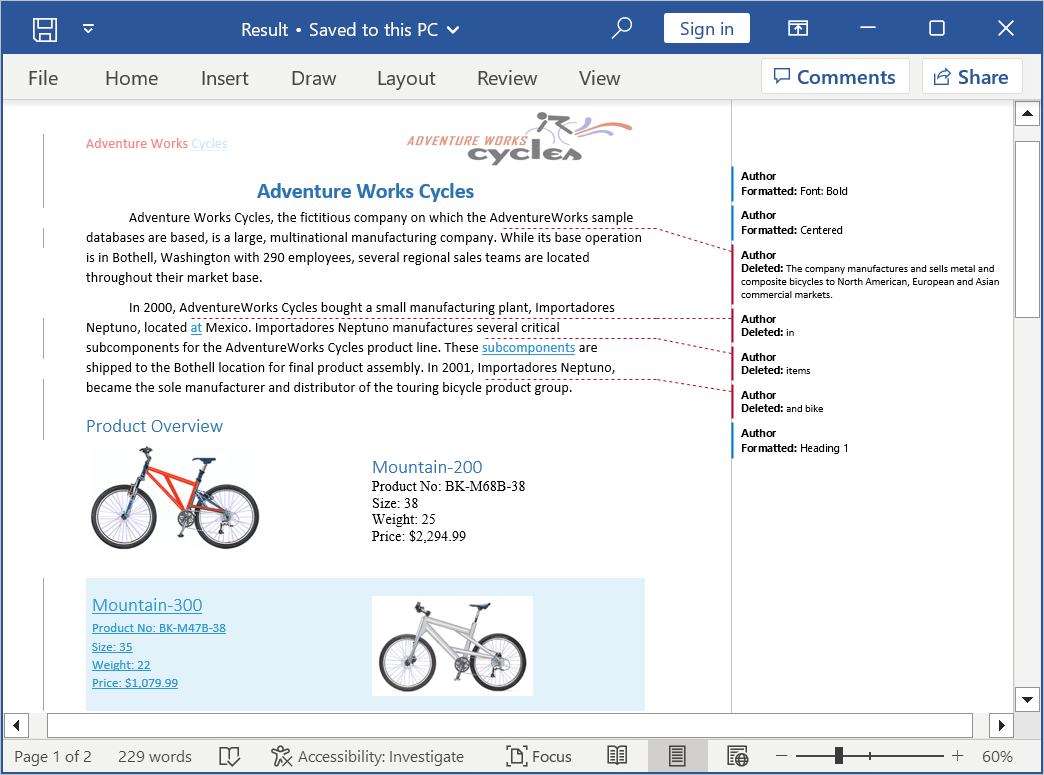Click the zoom out minus button
1044x775 pixels.
[782, 756]
